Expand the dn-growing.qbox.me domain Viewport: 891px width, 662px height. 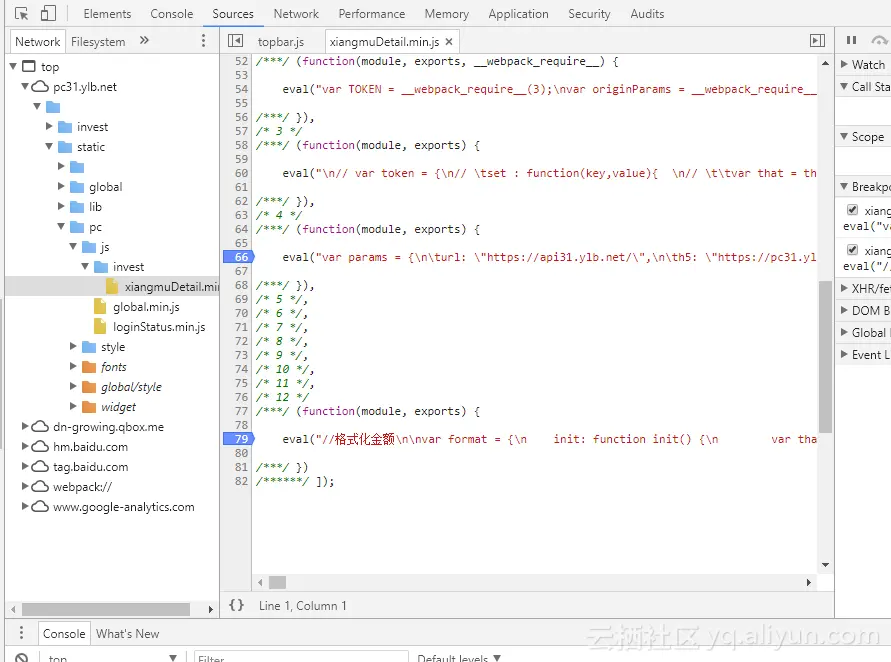[x=24, y=426]
